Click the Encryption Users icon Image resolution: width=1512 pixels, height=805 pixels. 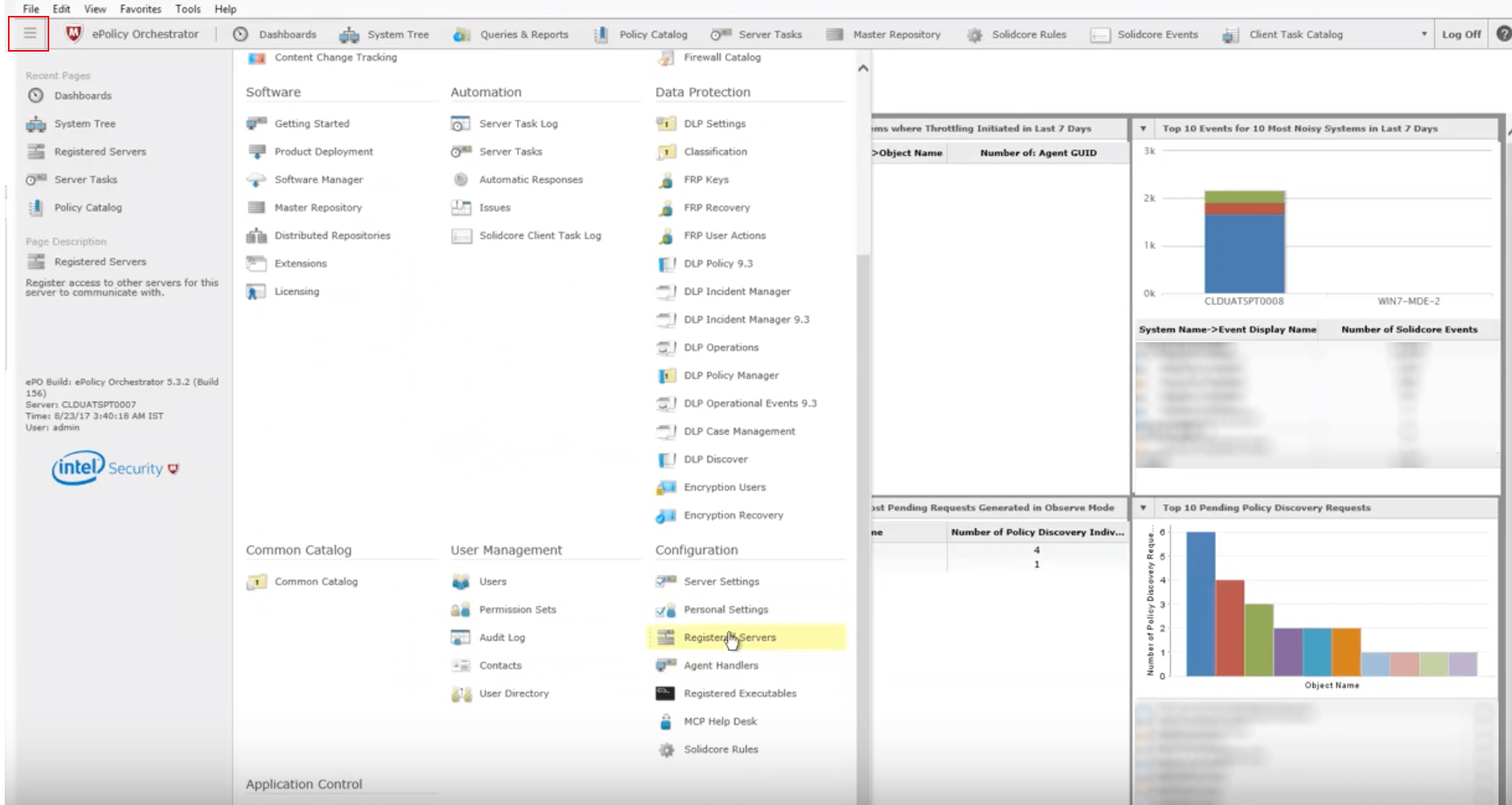[x=665, y=487]
